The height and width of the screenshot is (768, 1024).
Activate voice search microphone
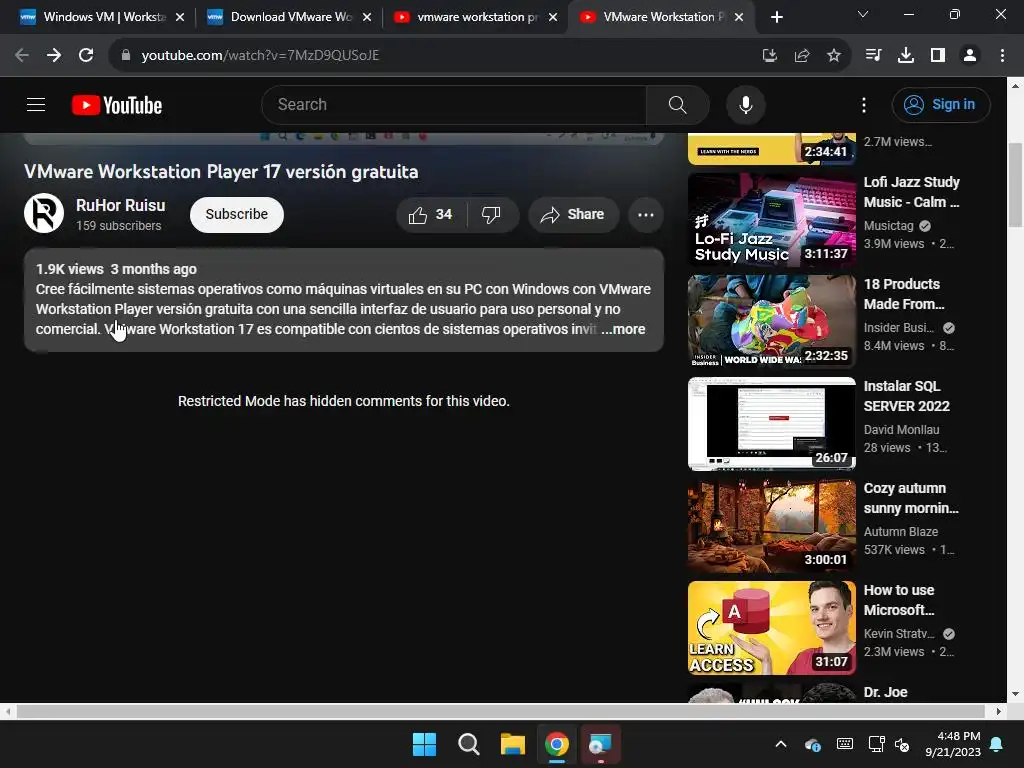coord(745,104)
